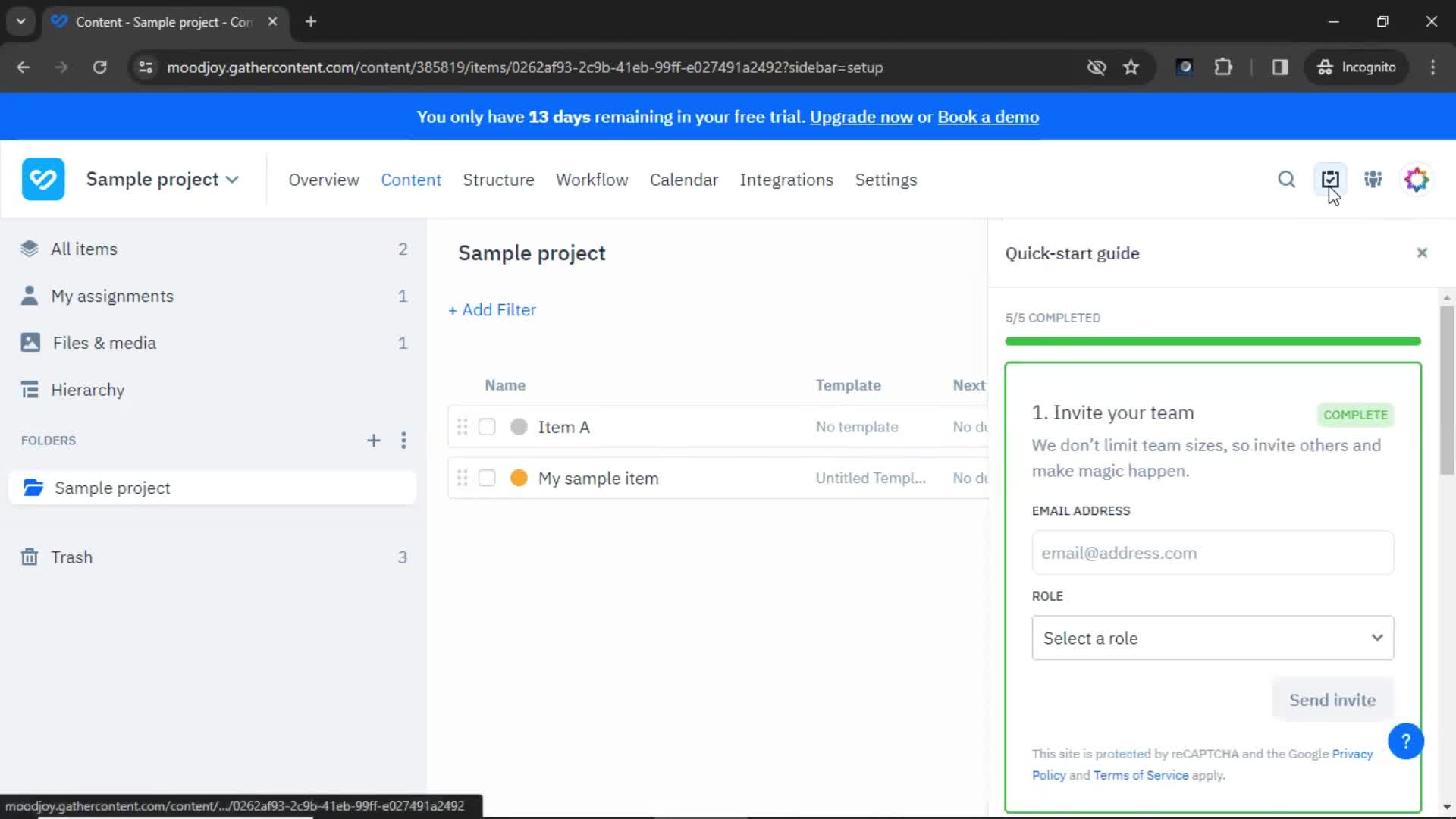Open the Terms of Service link
The height and width of the screenshot is (819, 1456).
pyautogui.click(x=1141, y=775)
